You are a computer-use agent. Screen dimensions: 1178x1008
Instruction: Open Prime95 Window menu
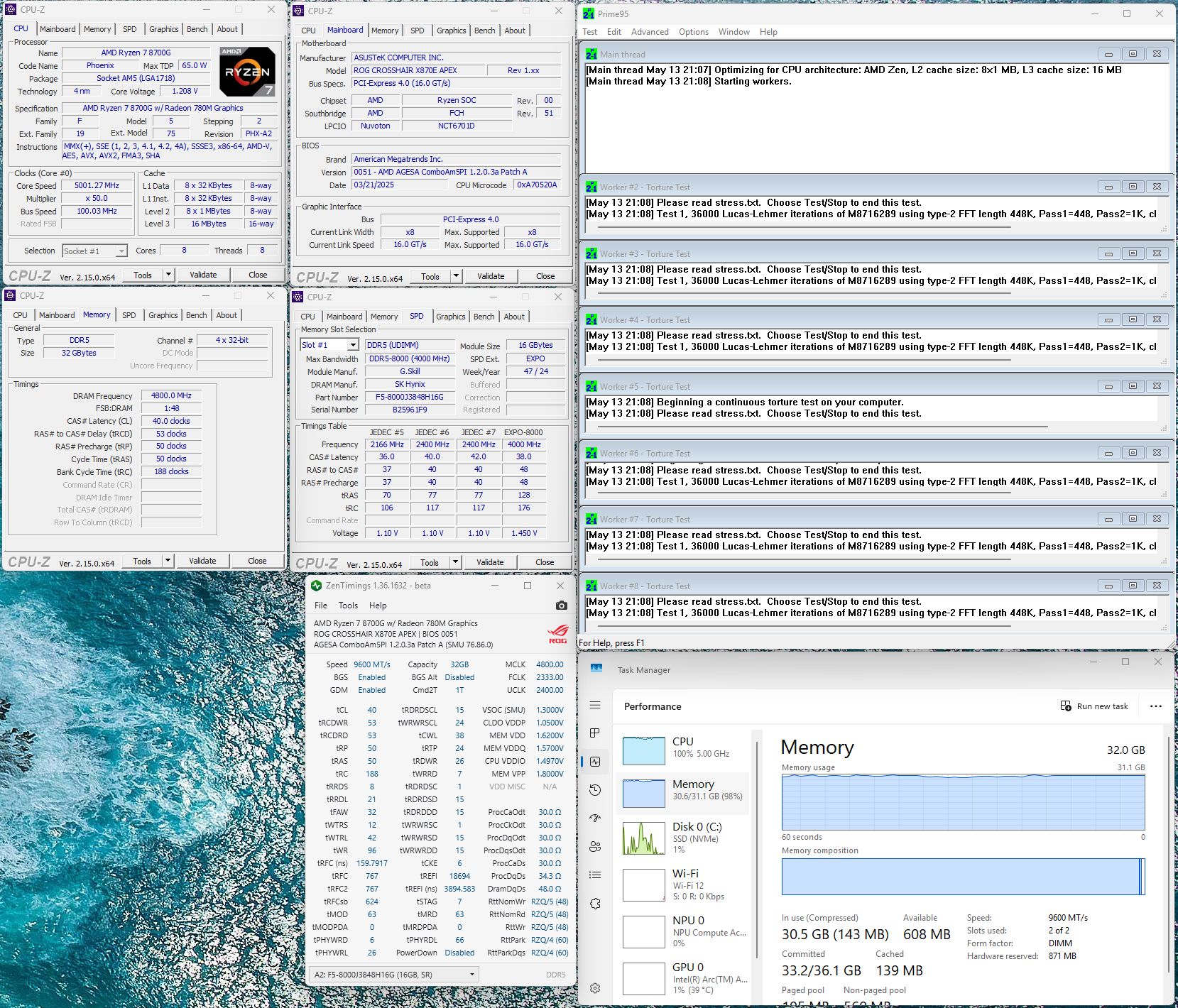(733, 32)
